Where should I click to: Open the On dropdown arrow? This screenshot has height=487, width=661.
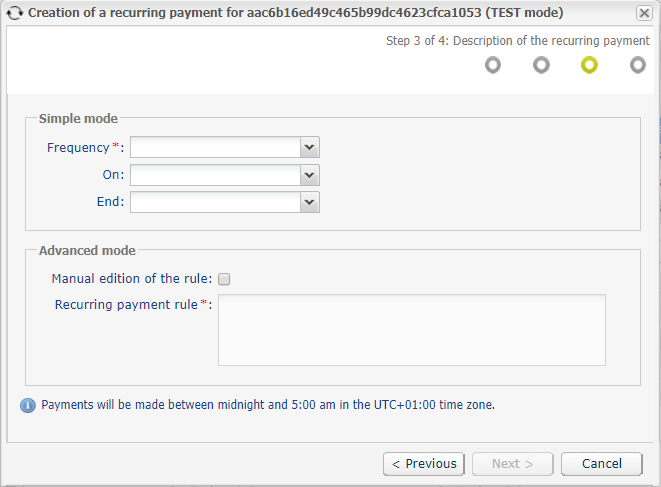point(310,175)
